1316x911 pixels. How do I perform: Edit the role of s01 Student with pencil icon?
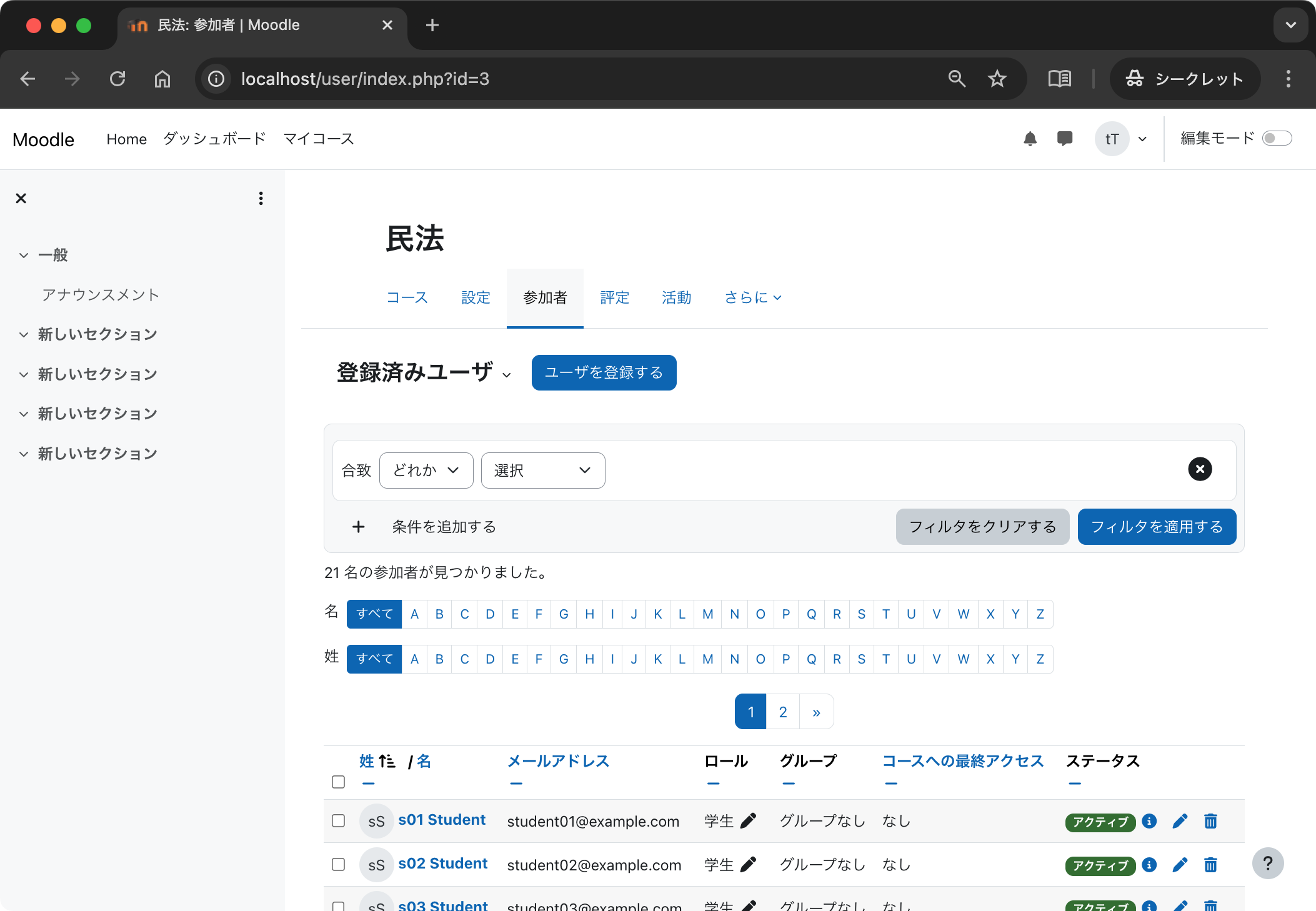tap(749, 820)
